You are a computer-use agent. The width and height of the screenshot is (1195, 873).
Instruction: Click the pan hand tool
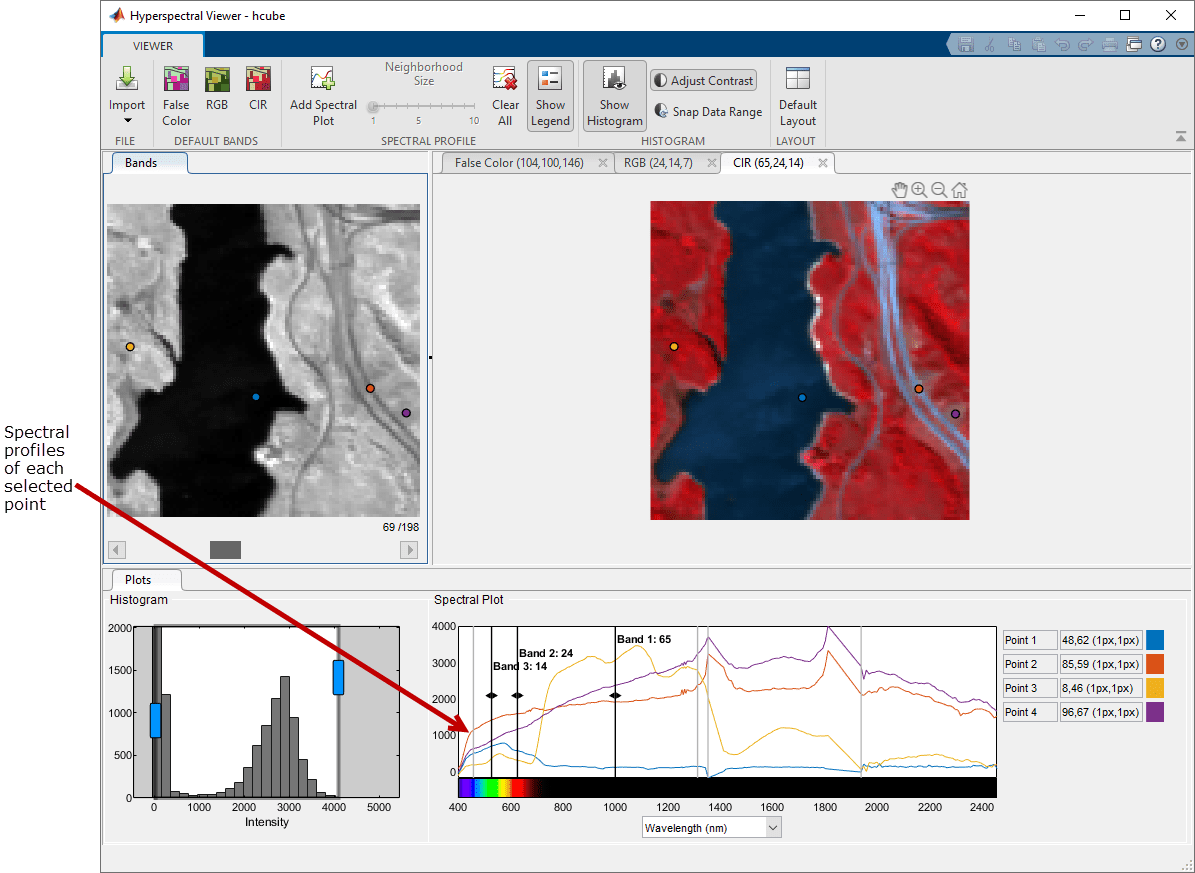[x=899, y=189]
